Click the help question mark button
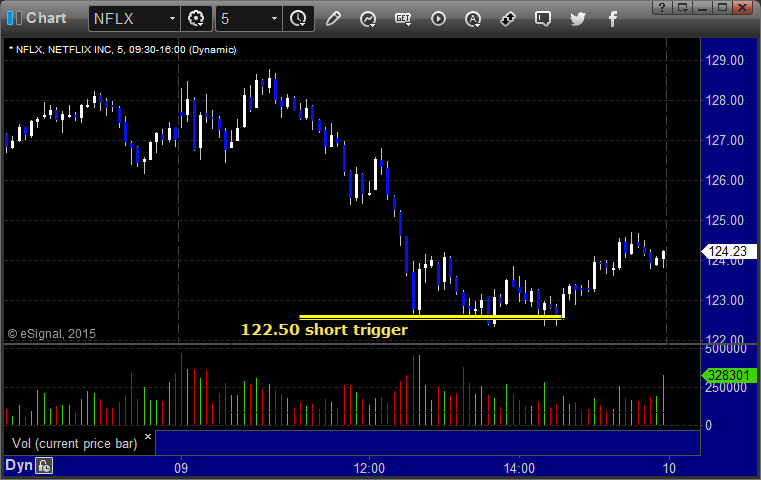The width and height of the screenshot is (761, 480). tap(662, 7)
